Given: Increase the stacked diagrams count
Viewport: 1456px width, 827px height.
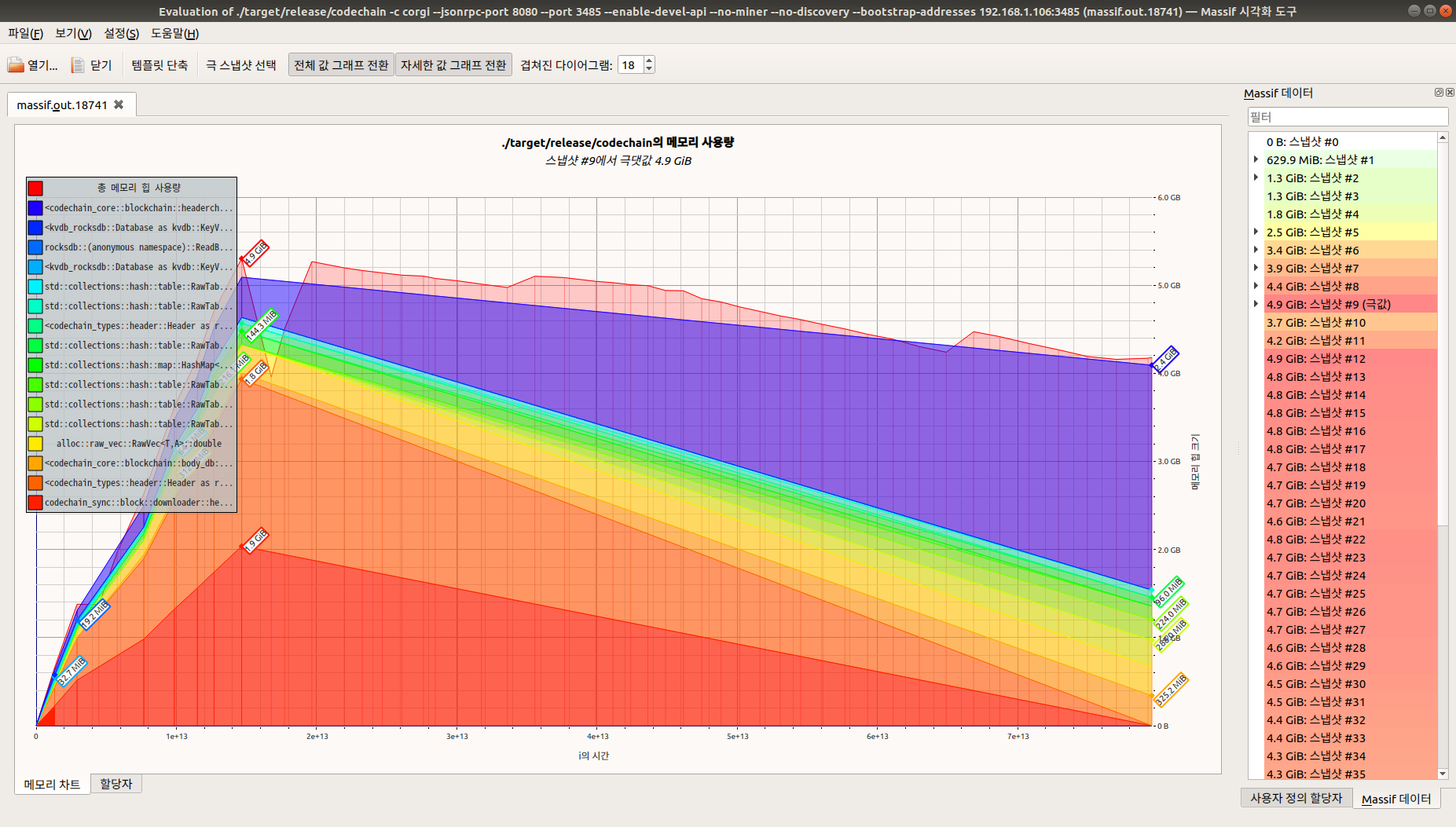Looking at the screenshot, I should point(649,60).
